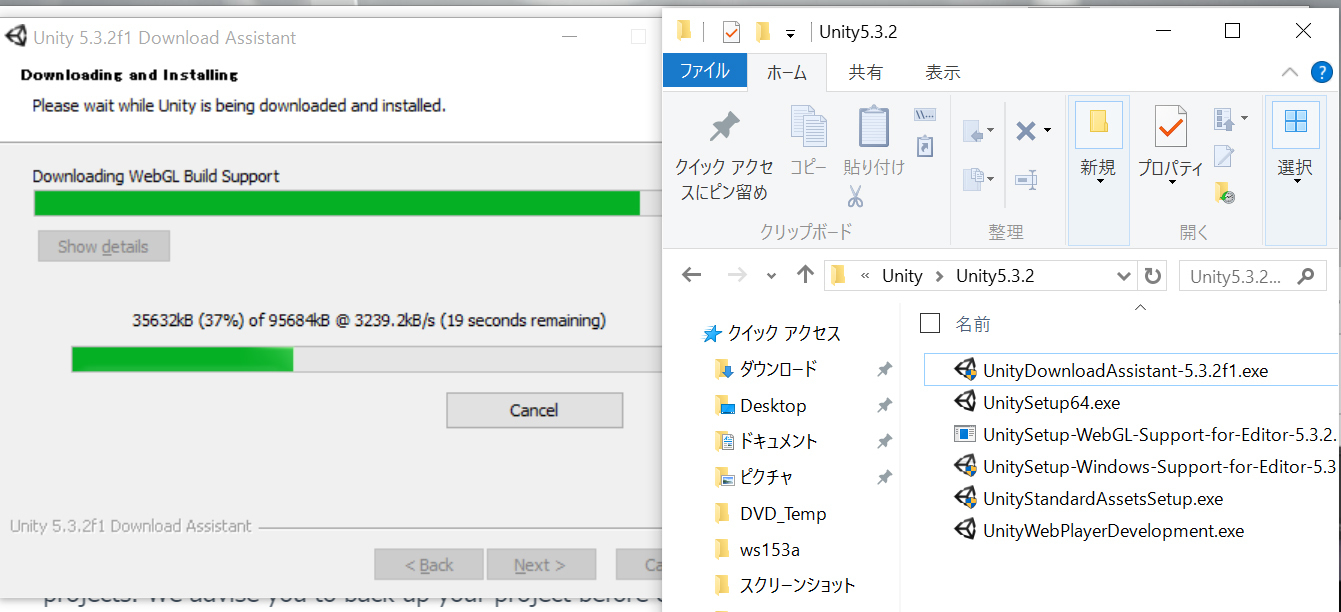The width and height of the screenshot is (1341, 612).
Task: Click the Pin to Quick Access ribbon icon
Action: click(x=724, y=127)
